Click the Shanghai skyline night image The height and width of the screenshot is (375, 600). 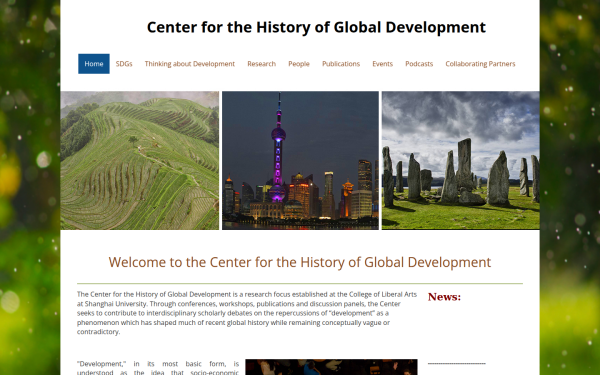pos(300,160)
